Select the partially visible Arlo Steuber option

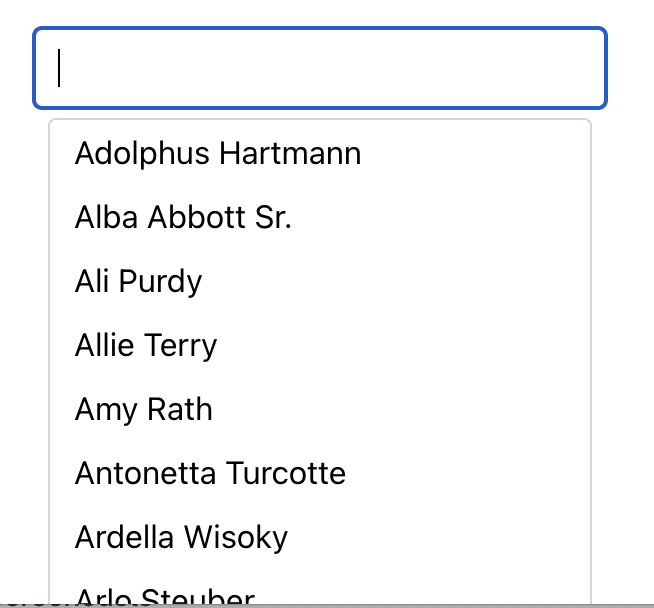point(165,597)
